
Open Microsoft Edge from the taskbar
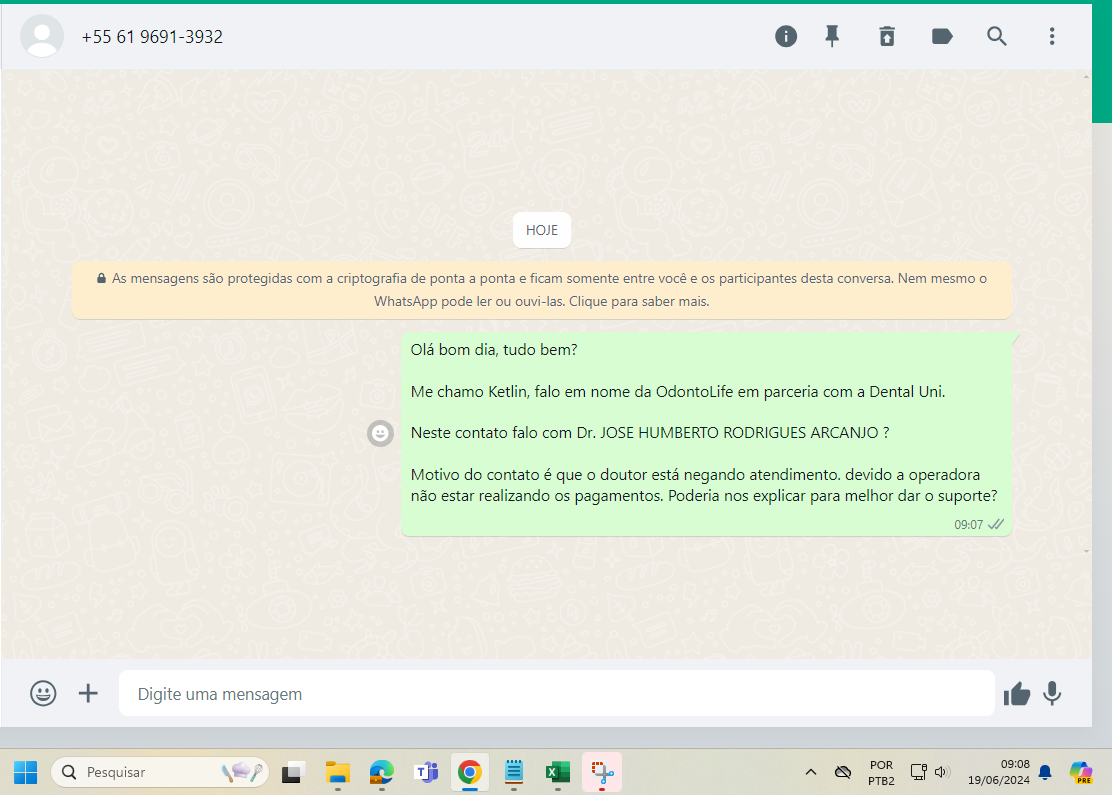[x=382, y=772]
